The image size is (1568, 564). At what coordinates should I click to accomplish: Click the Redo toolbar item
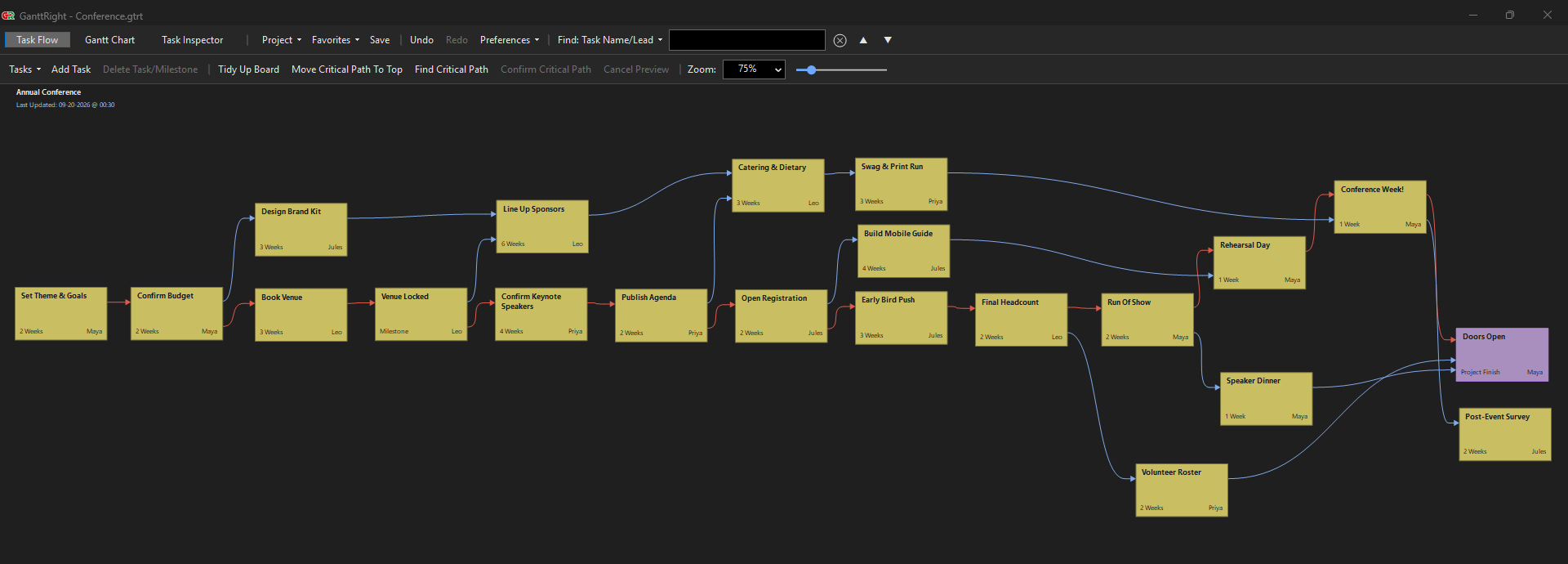(457, 40)
